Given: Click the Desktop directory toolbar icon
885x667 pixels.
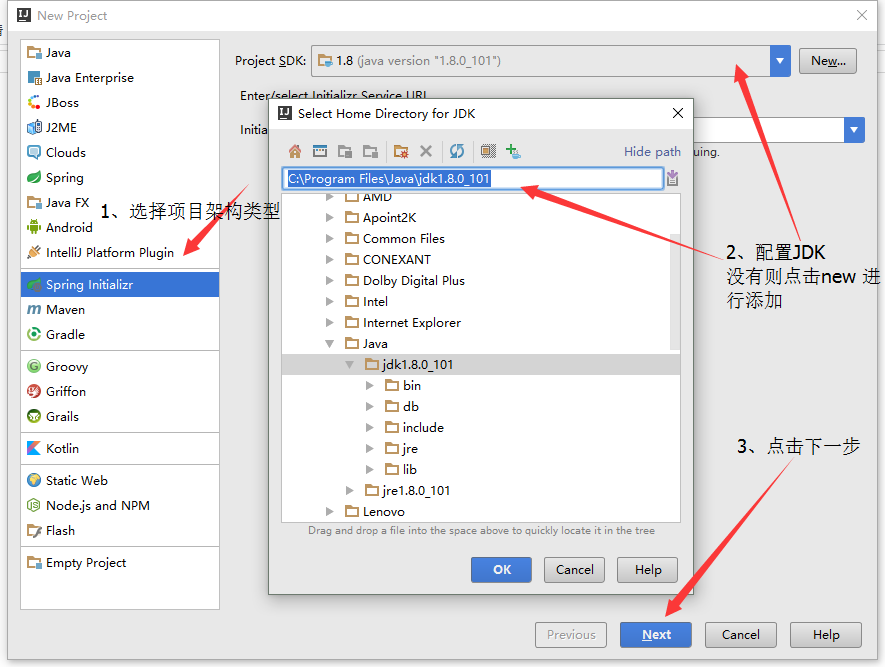Looking at the screenshot, I should pos(320,151).
